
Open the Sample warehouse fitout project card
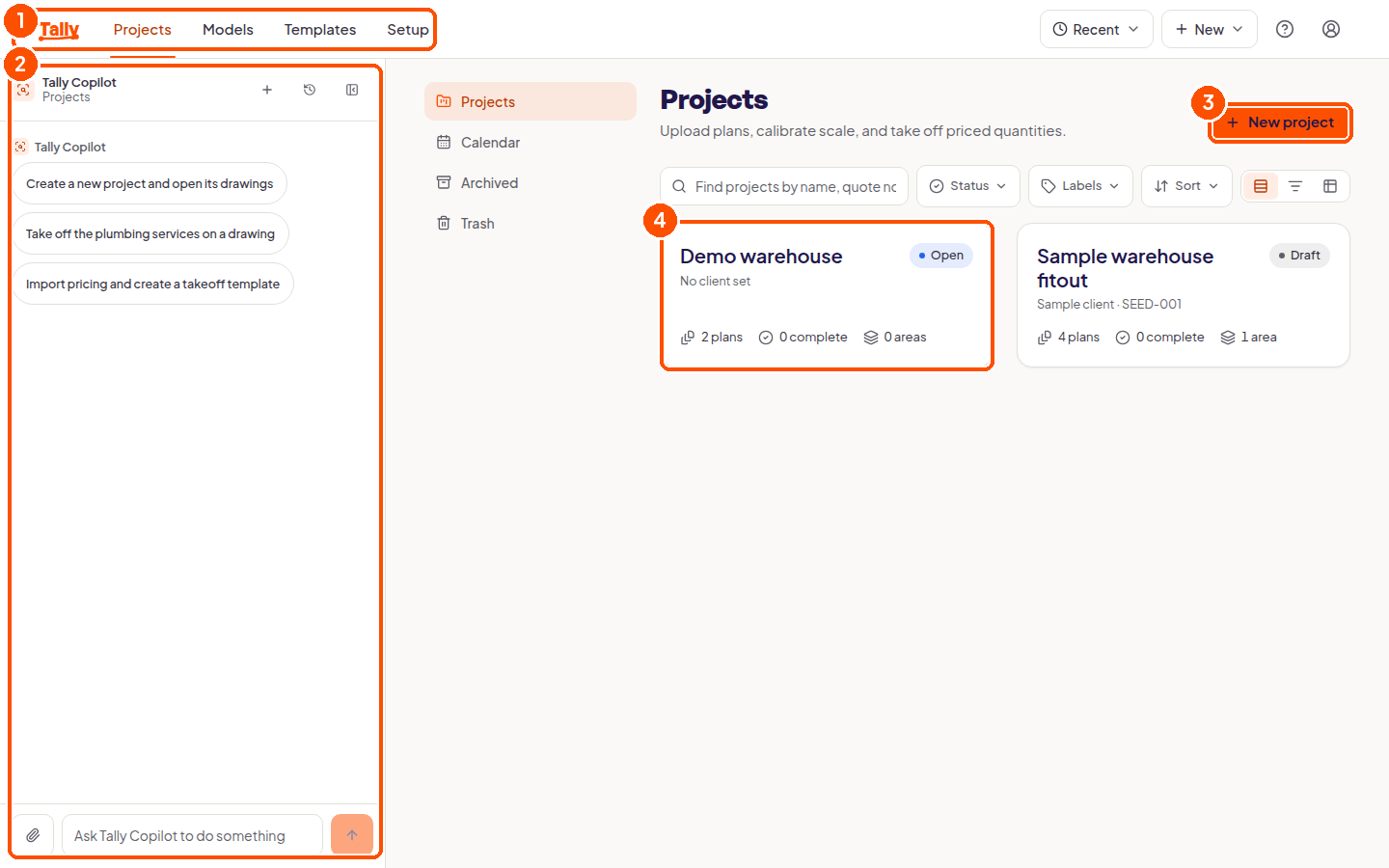(x=1184, y=295)
